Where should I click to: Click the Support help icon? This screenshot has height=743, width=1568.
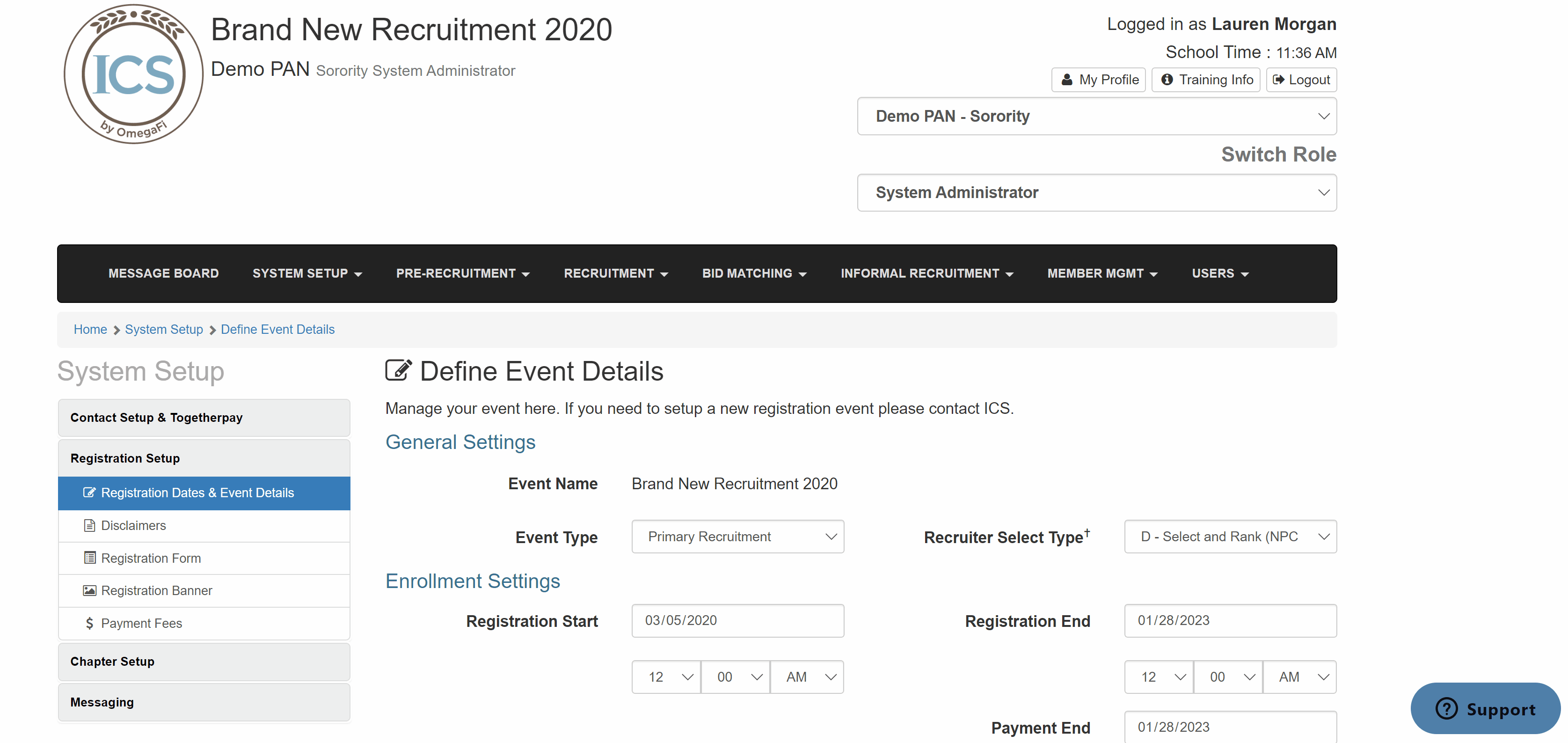(x=1446, y=708)
